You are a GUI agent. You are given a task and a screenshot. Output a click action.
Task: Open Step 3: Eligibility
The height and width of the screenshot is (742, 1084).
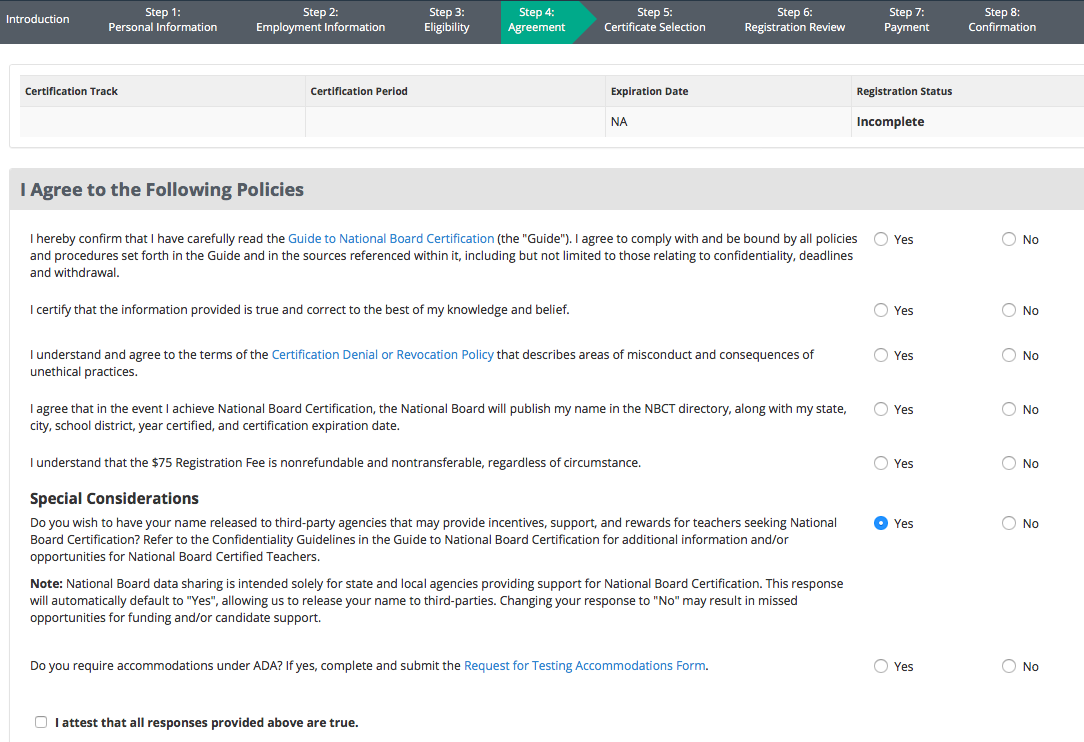click(x=447, y=20)
